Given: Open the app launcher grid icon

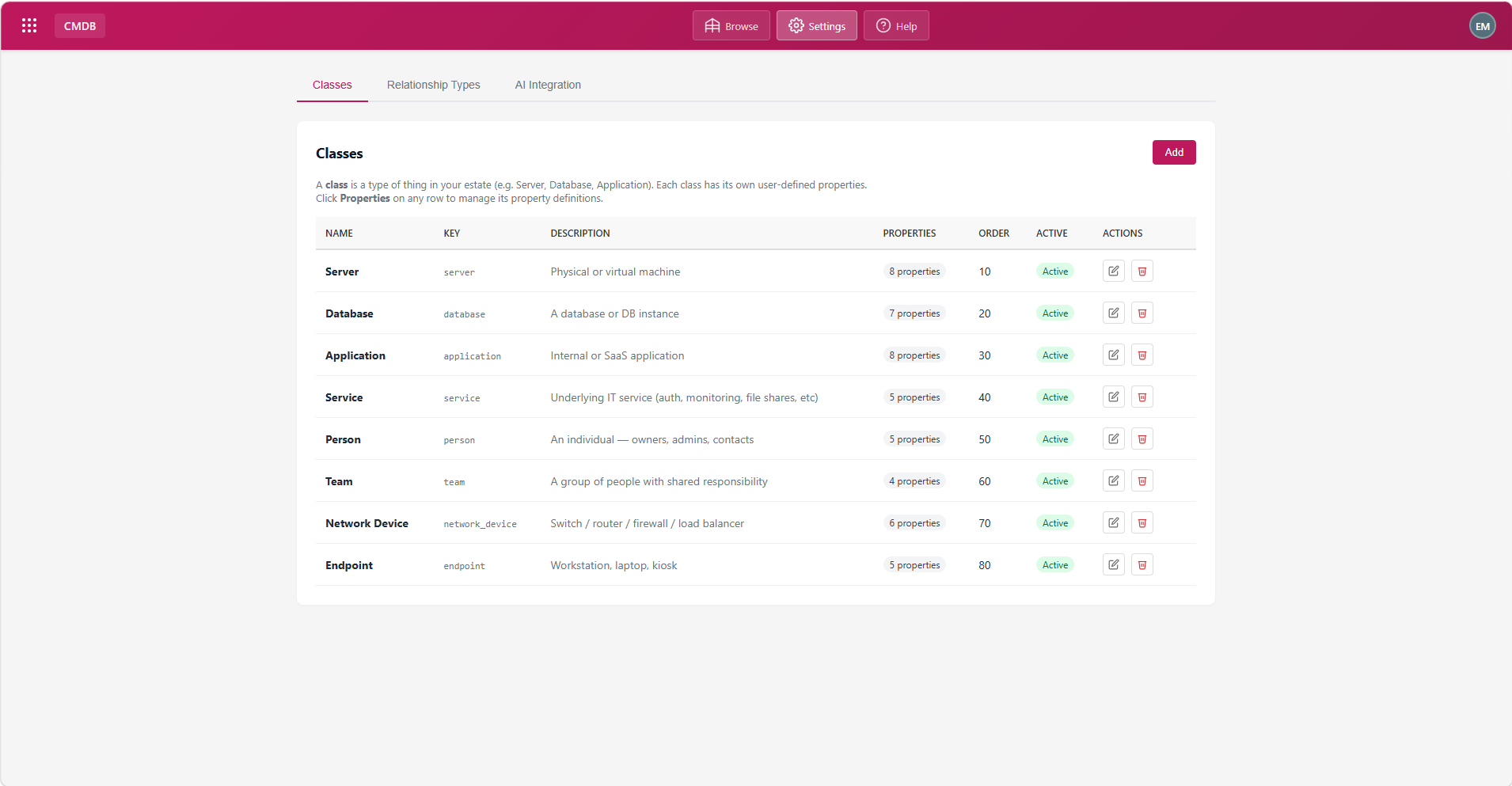Looking at the screenshot, I should [x=29, y=25].
